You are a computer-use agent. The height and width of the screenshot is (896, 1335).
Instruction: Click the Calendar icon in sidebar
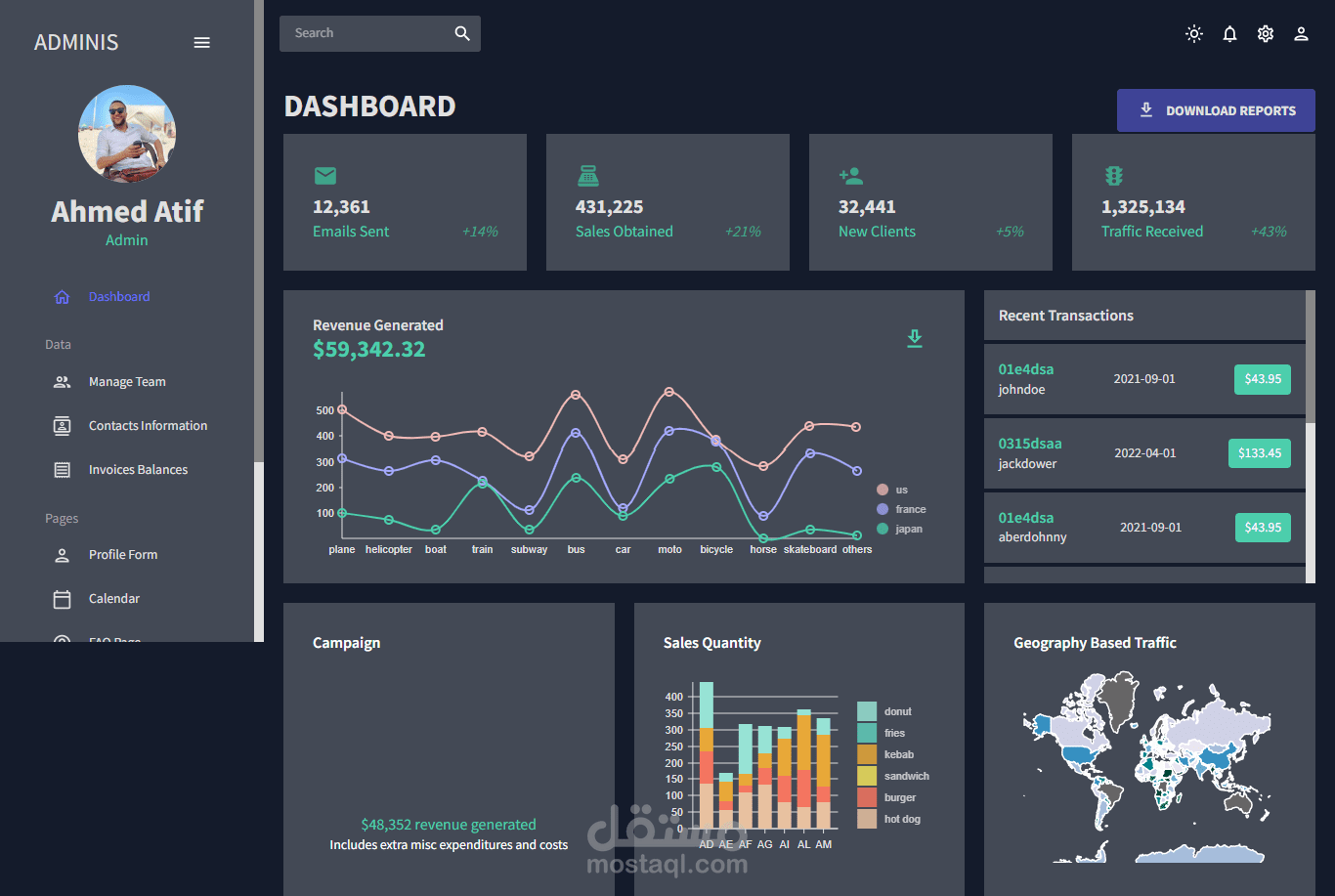(62, 599)
